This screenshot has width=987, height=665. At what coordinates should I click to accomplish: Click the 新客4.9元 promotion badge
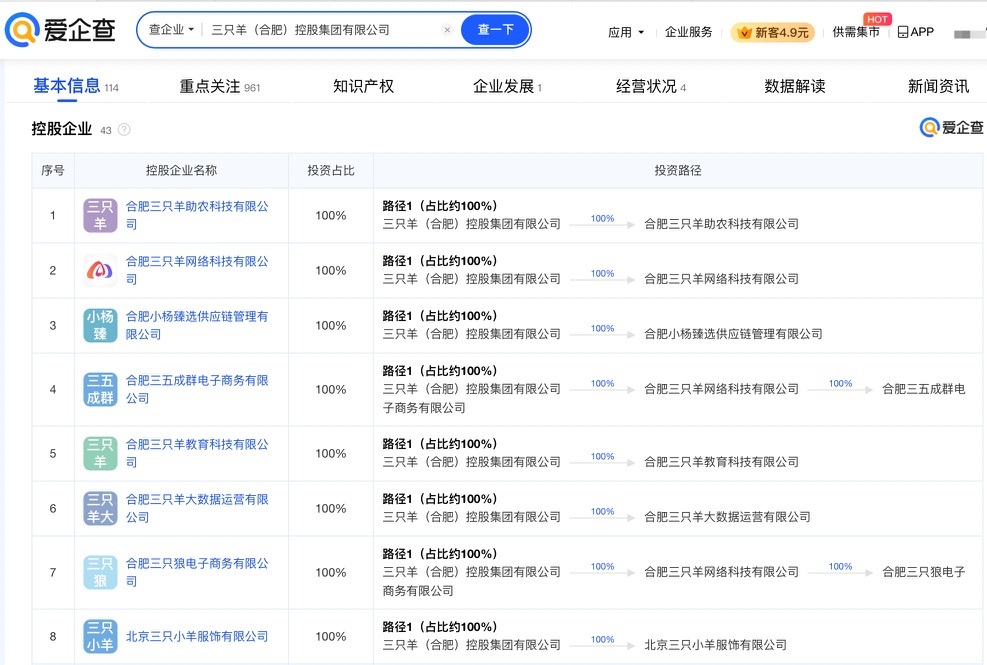point(772,32)
